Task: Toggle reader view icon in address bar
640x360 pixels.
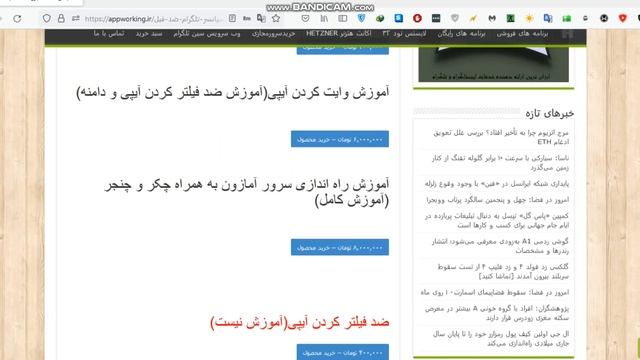Action: (x=232, y=18)
